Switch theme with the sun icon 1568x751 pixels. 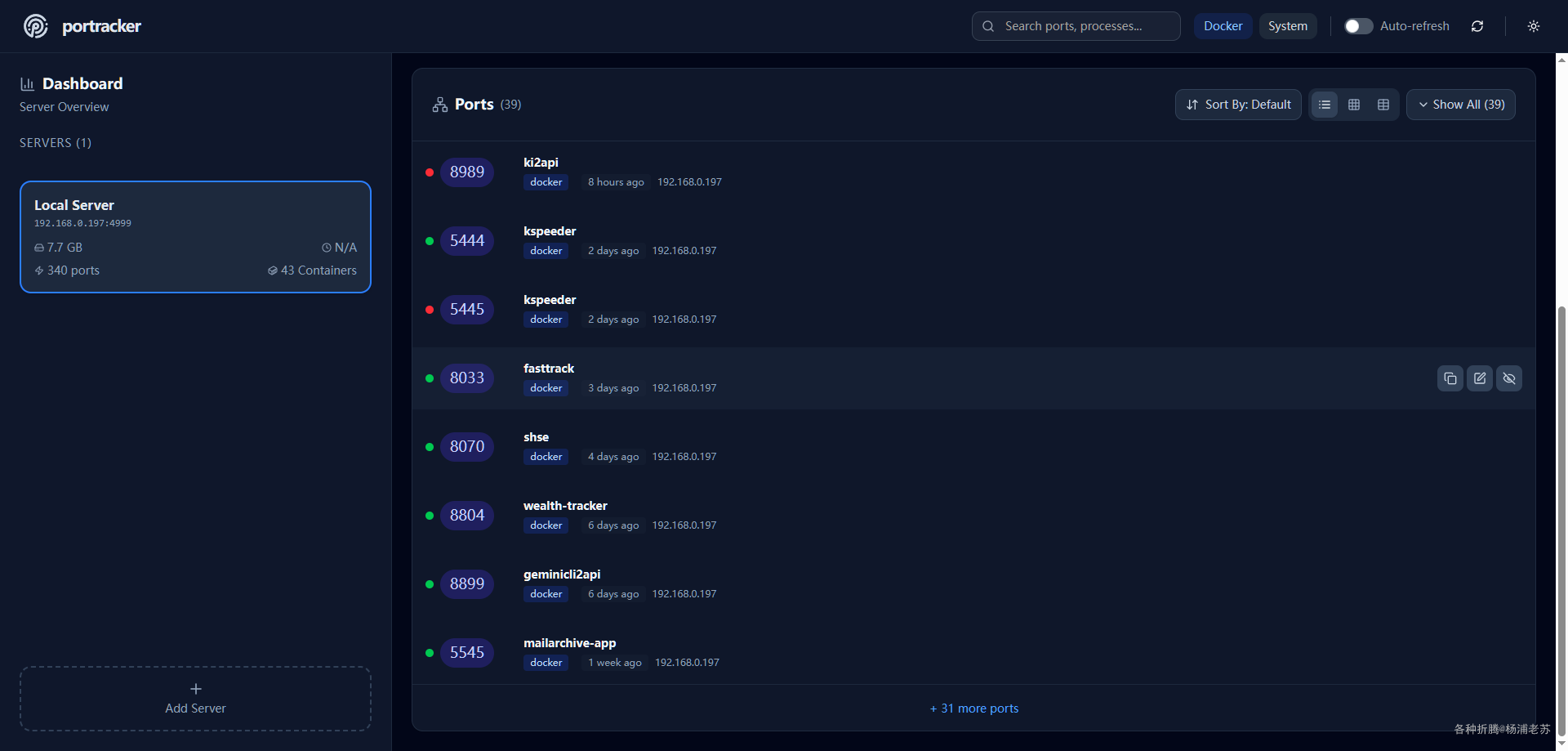point(1534,26)
